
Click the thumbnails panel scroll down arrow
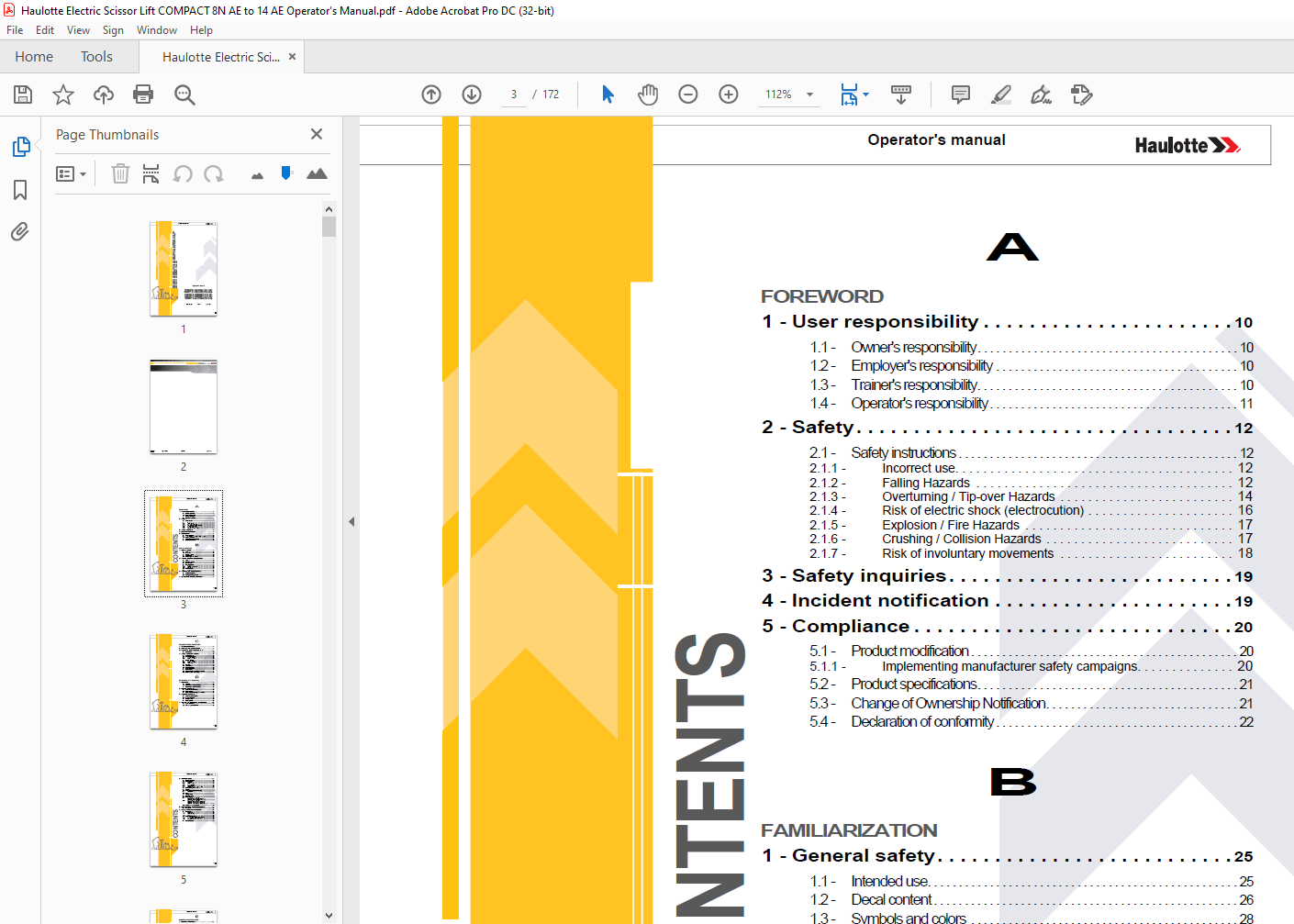329,915
